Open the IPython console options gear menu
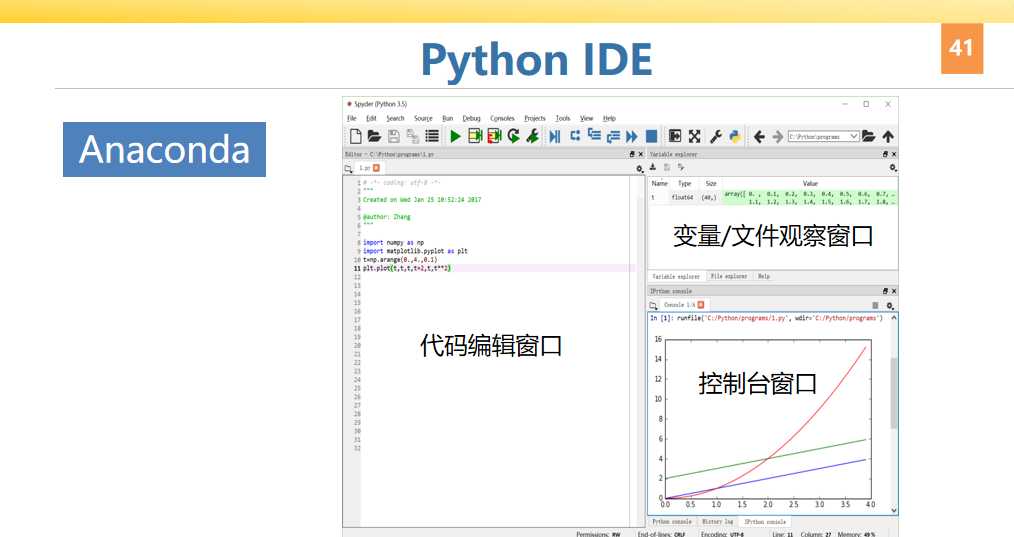1014x537 pixels. coord(889,305)
